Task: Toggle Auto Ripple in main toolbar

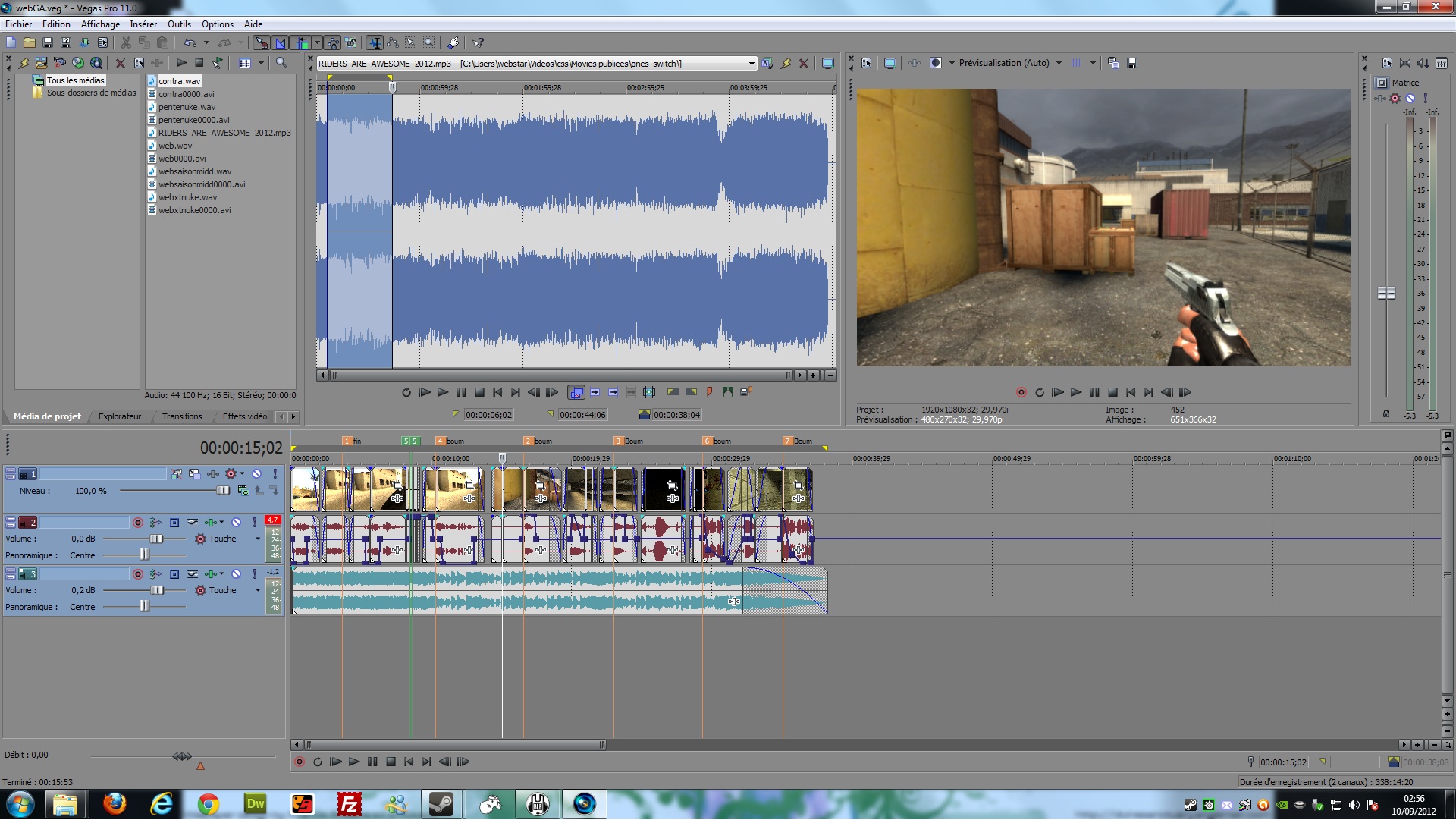Action: pos(302,42)
